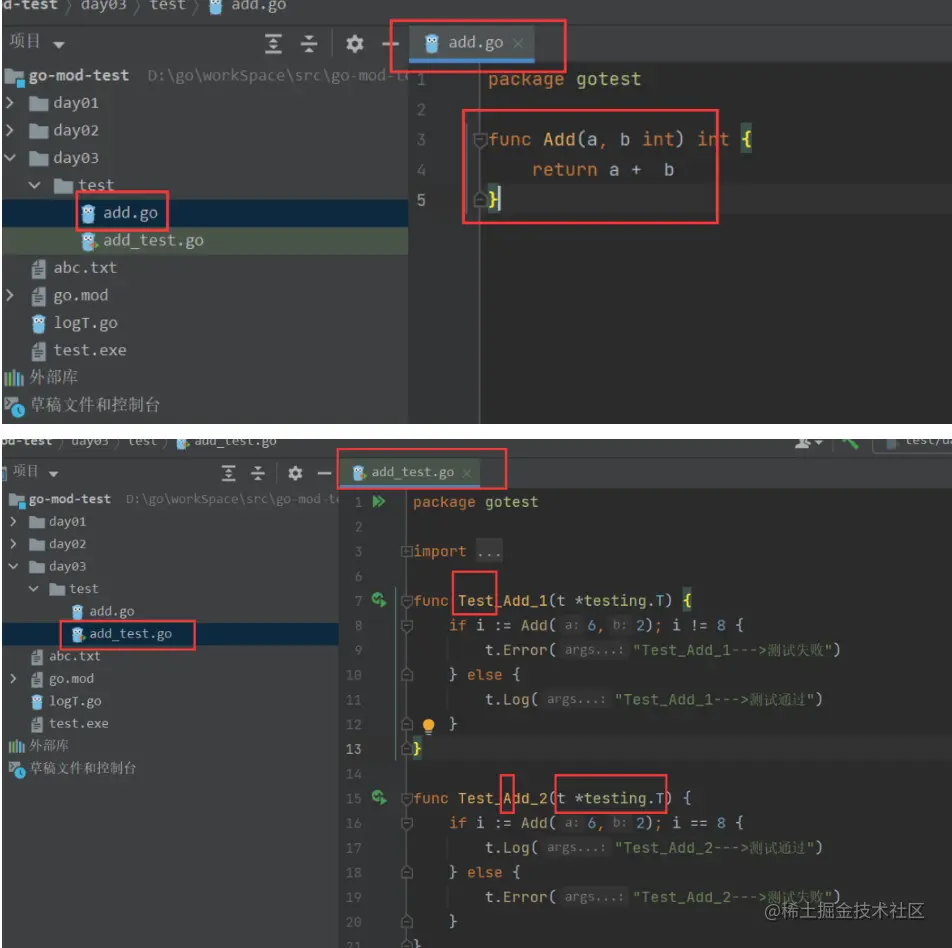Collapse day03 folder chevron in bottom screenshot
The width and height of the screenshot is (952, 948).
point(13,566)
